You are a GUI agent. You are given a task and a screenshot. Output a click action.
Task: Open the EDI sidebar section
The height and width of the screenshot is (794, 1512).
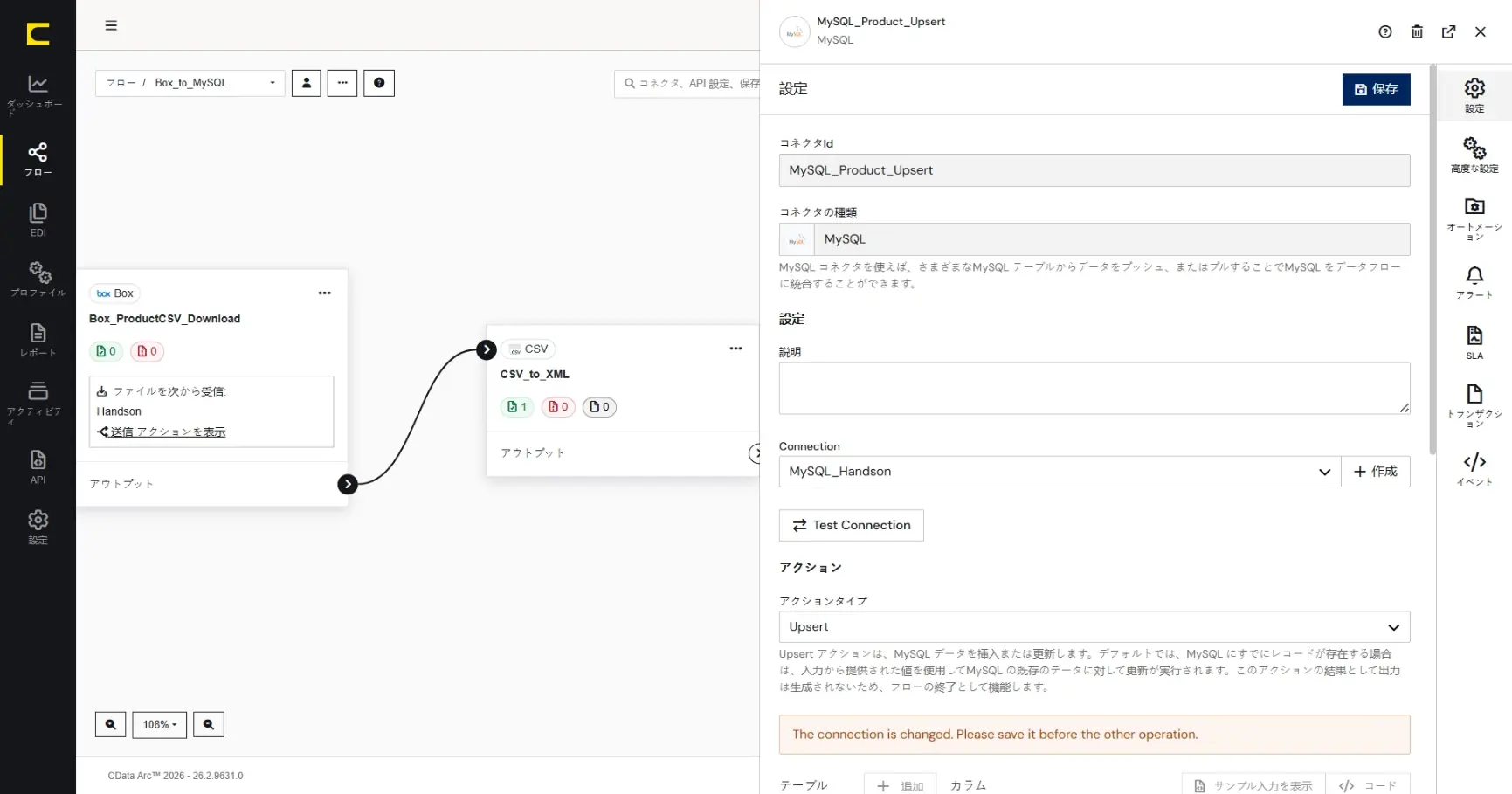coord(38,220)
